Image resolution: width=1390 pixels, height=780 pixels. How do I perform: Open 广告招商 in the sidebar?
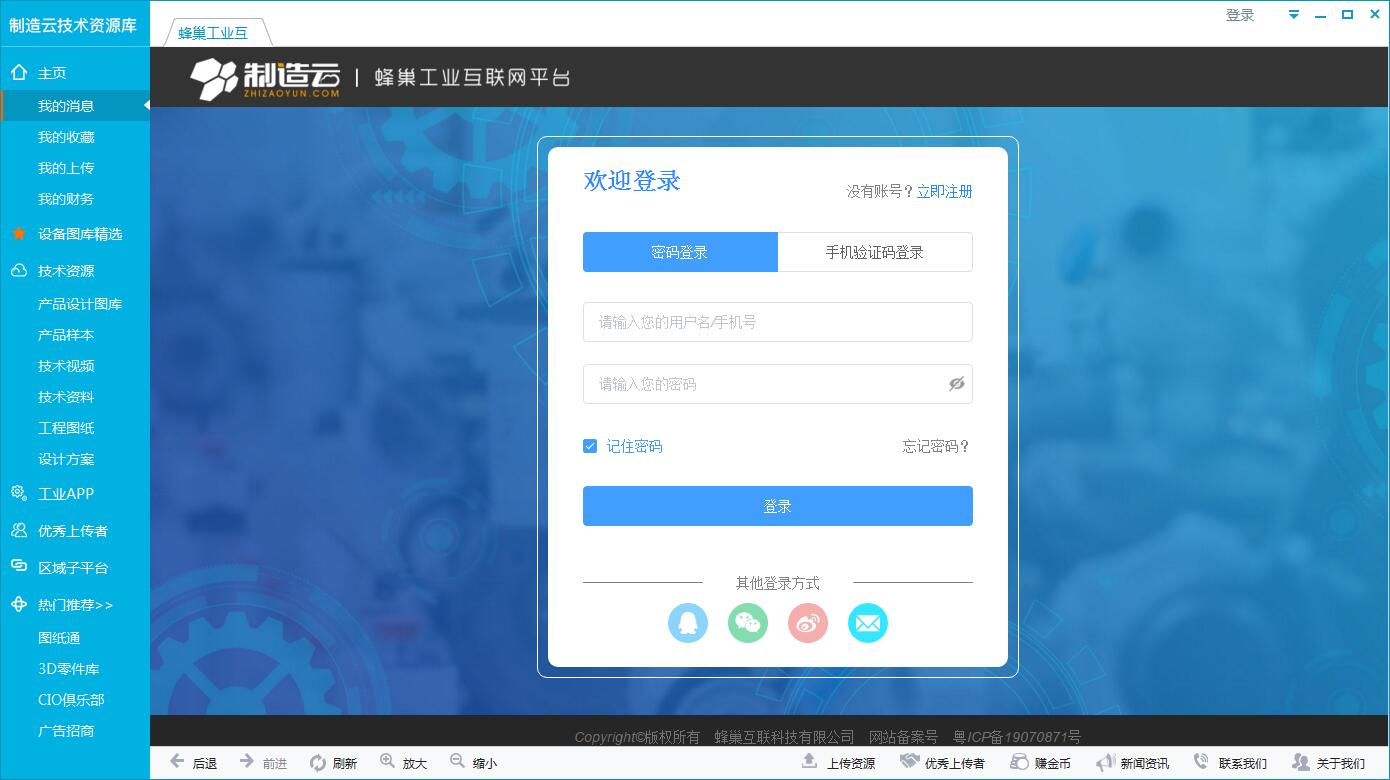[x=66, y=731]
